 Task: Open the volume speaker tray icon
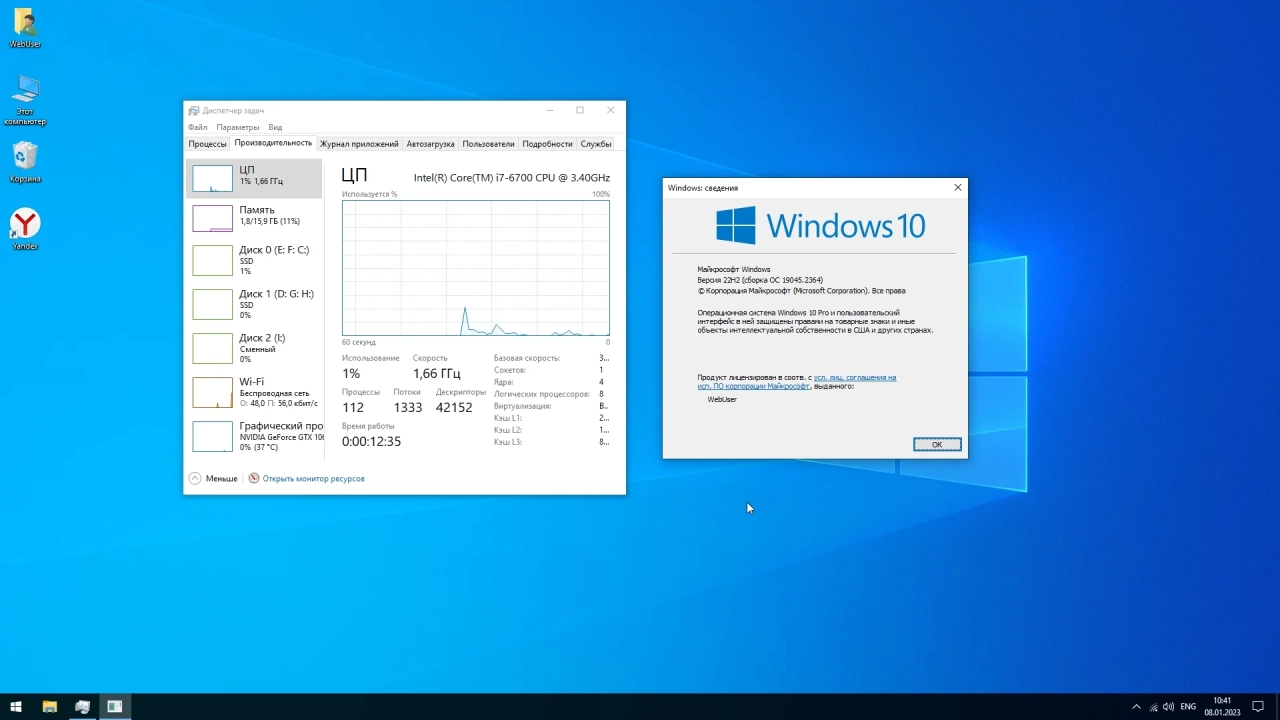click(1169, 707)
